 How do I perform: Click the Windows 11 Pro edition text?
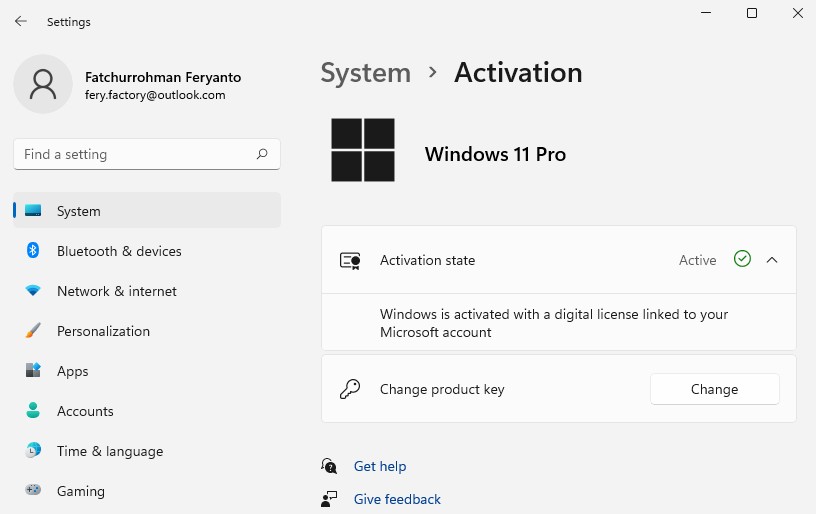(495, 154)
